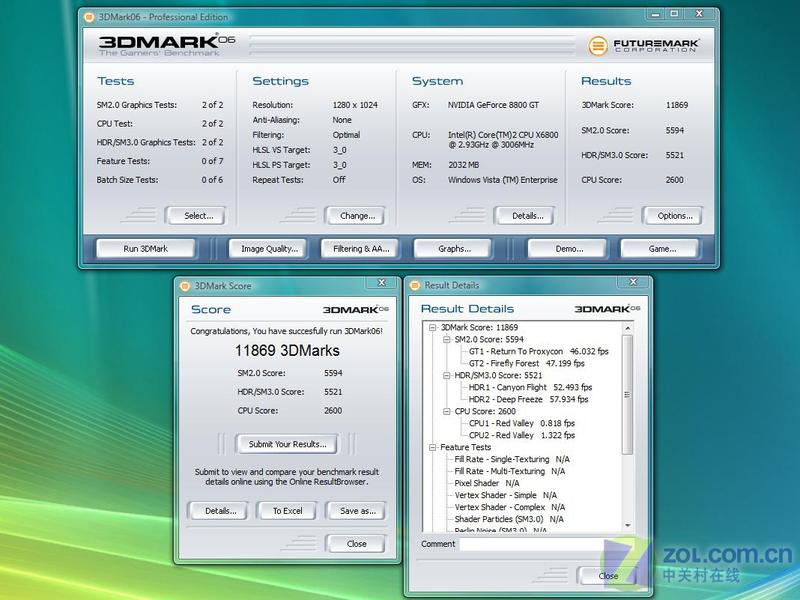
Task: Select Pixel Shader N/A row
Action: (x=487, y=483)
